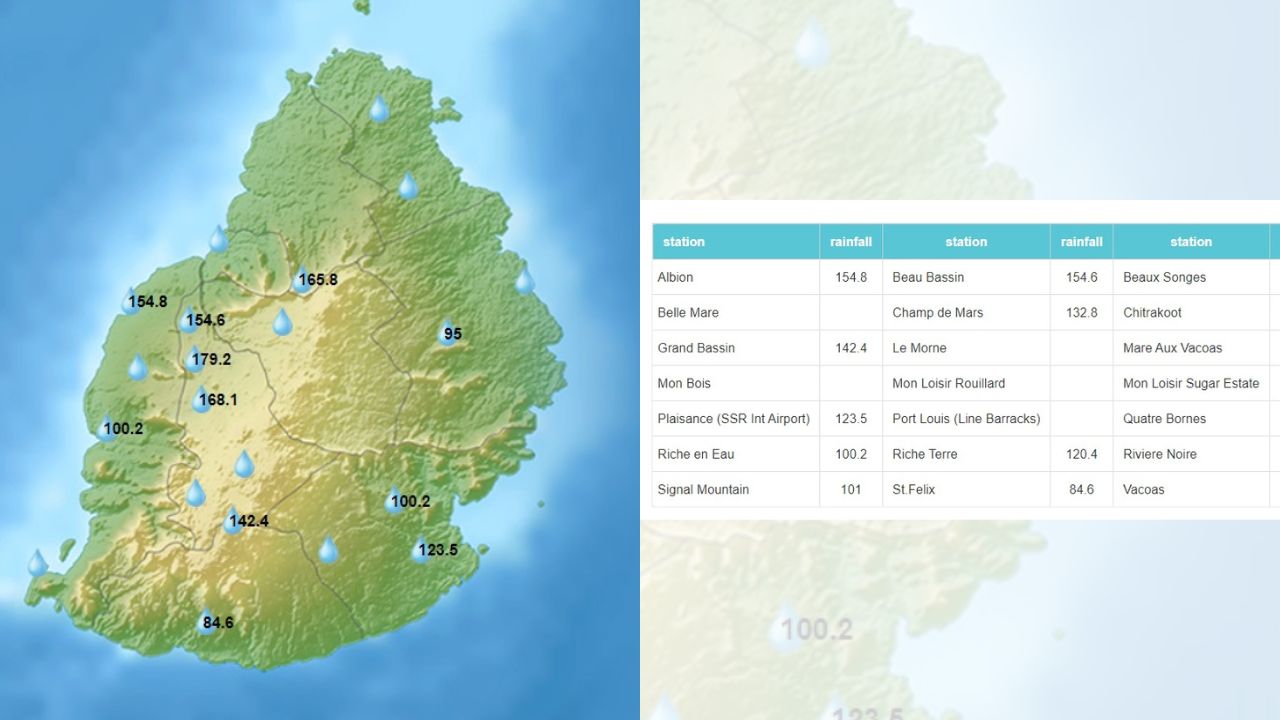Viewport: 1280px width, 720px height.
Task: Select the Beau Bassin station cell
Action: tap(928, 277)
